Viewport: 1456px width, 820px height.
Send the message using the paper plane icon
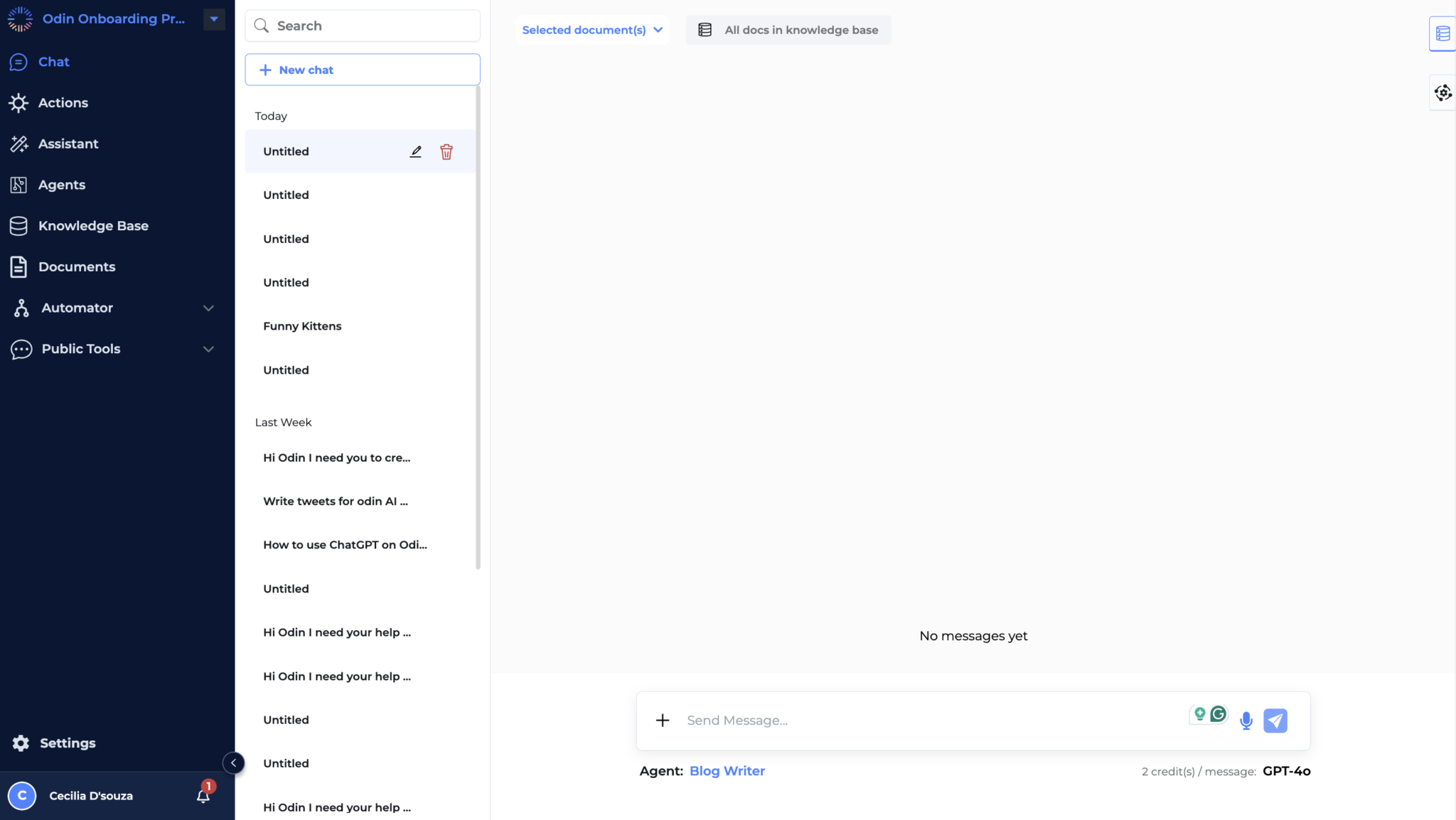click(1276, 720)
